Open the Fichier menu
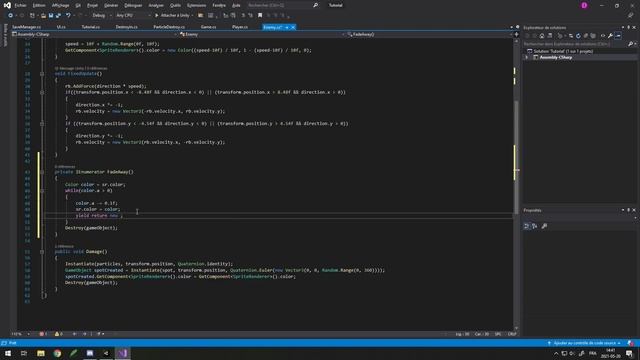The width and height of the screenshot is (640, 360). 20,5
